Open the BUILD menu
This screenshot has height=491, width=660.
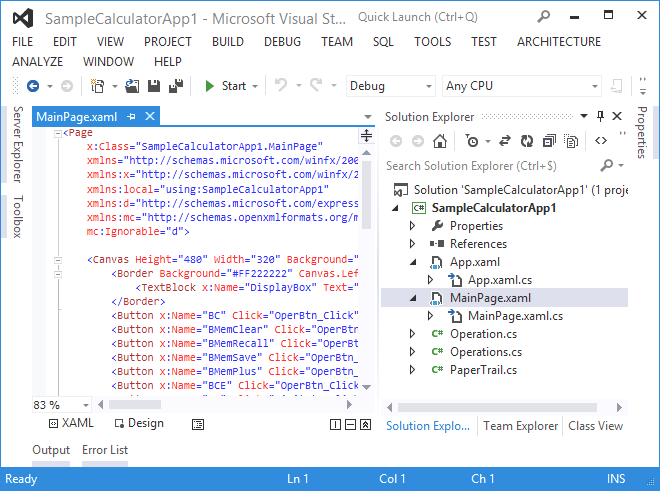pos(228,42)
